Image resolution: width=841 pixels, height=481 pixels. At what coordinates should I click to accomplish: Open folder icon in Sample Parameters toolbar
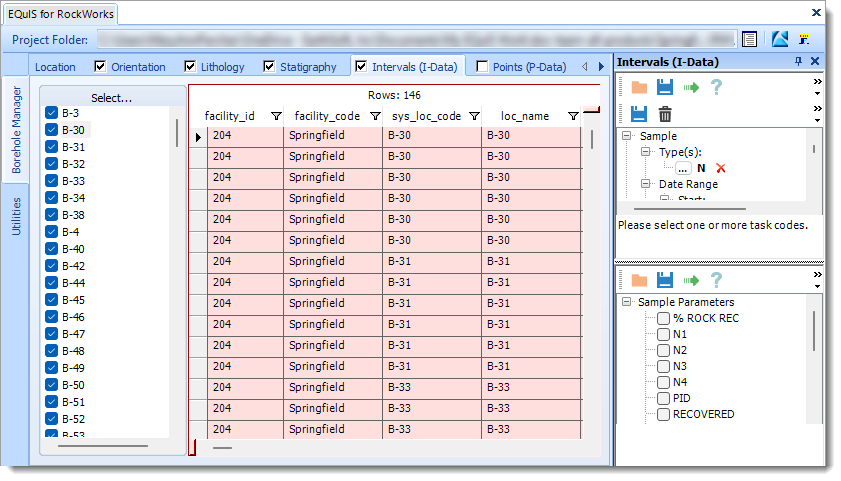pyautogui.click(x=639, y=280)
